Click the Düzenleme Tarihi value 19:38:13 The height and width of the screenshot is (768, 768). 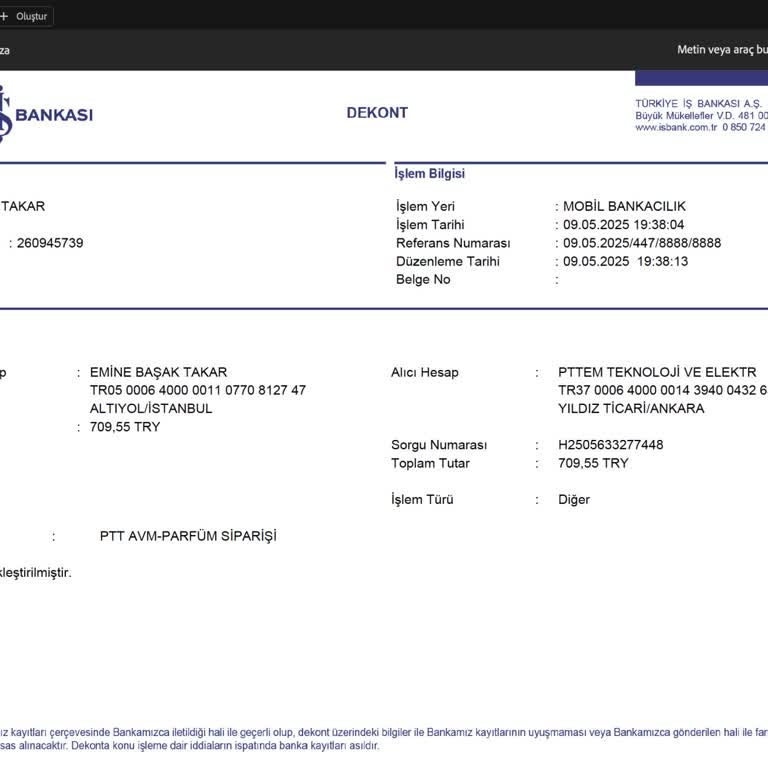(x=625, y=262)
